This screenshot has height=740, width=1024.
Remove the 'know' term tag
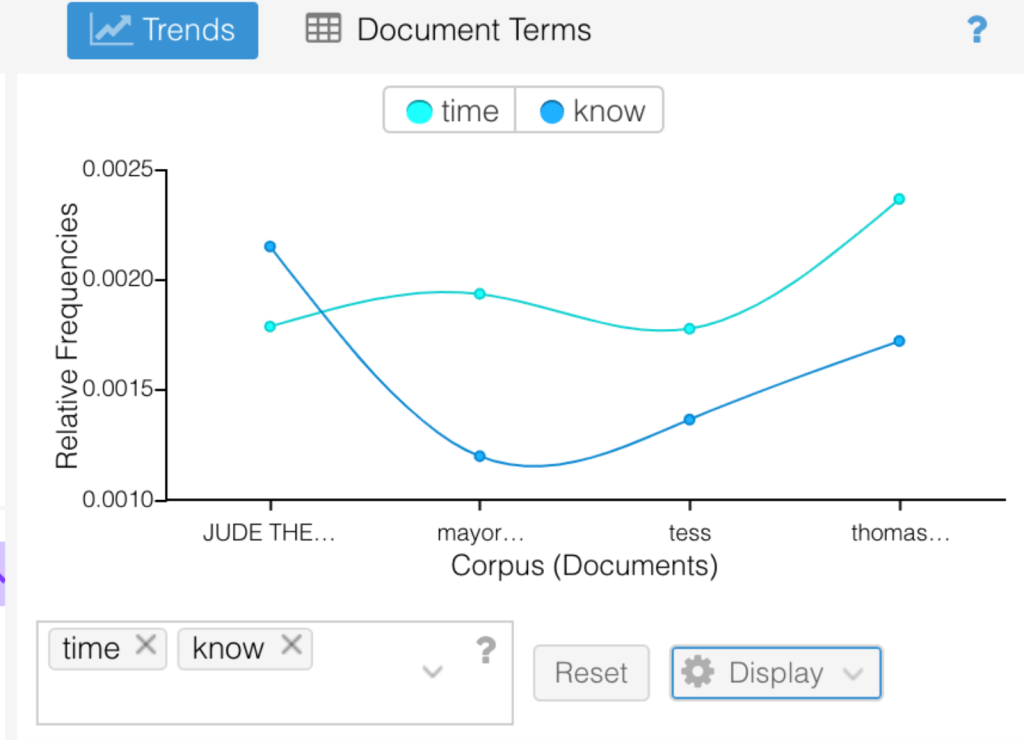291,646
